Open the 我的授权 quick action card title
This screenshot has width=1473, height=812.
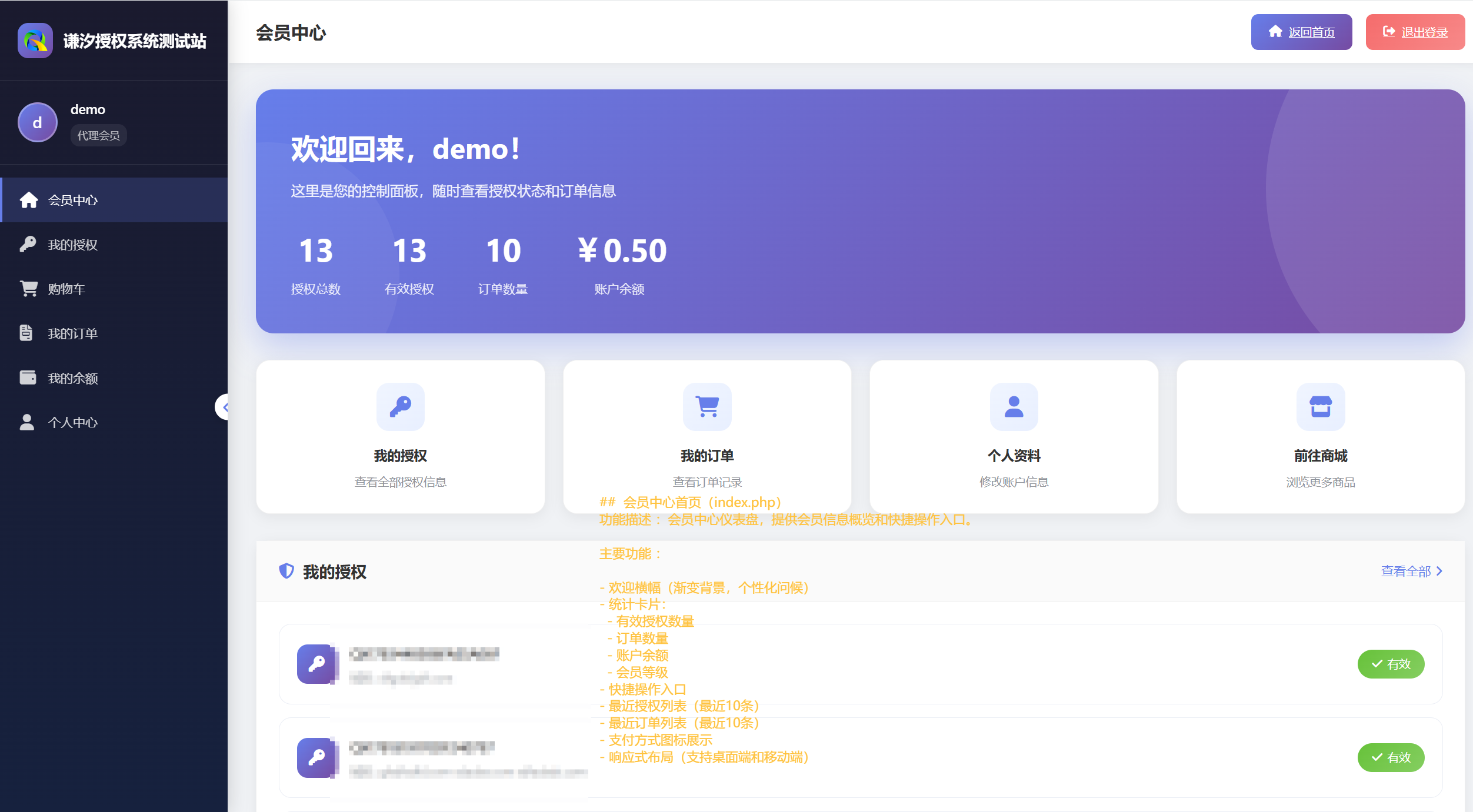tap(401, 456)
